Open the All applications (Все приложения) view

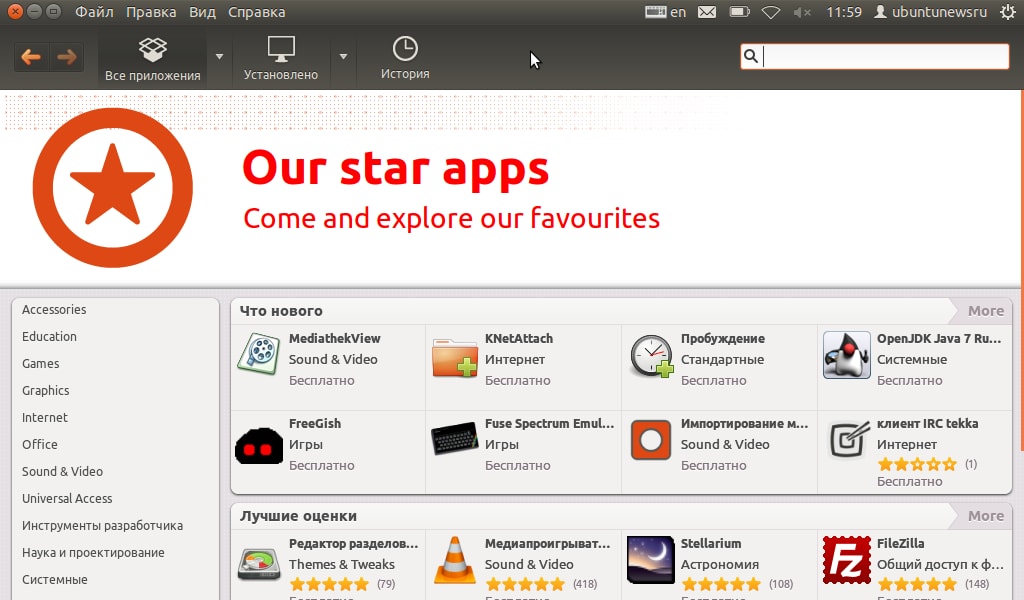coord(153,59)
